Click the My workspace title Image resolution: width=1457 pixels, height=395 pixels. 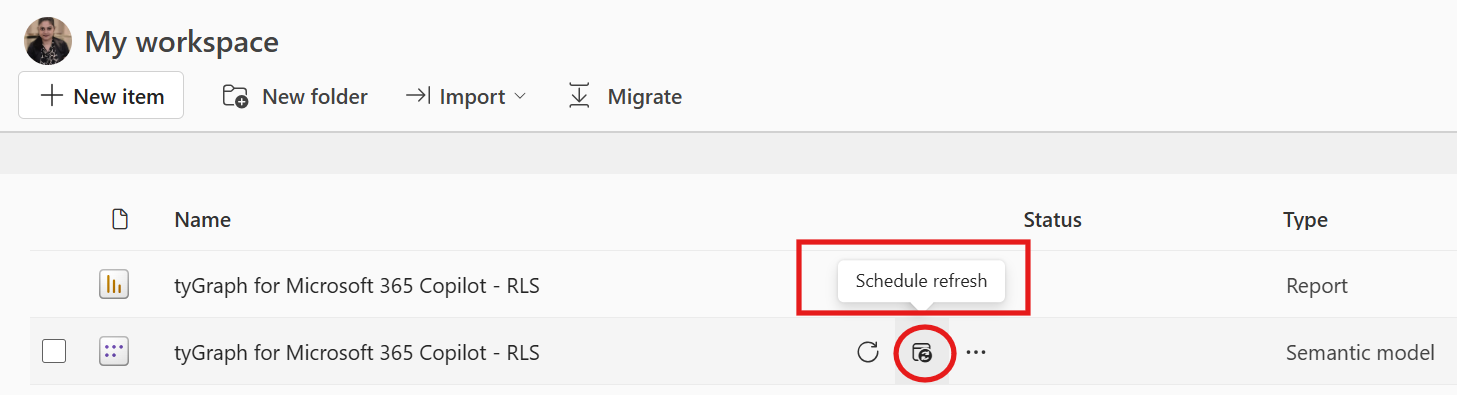(182, 42)
